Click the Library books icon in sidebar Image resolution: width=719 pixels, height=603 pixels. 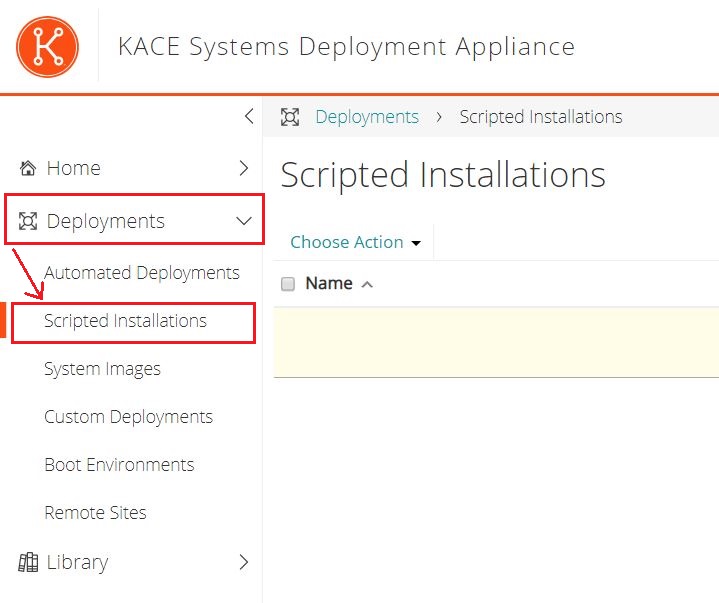pos(28,562)
